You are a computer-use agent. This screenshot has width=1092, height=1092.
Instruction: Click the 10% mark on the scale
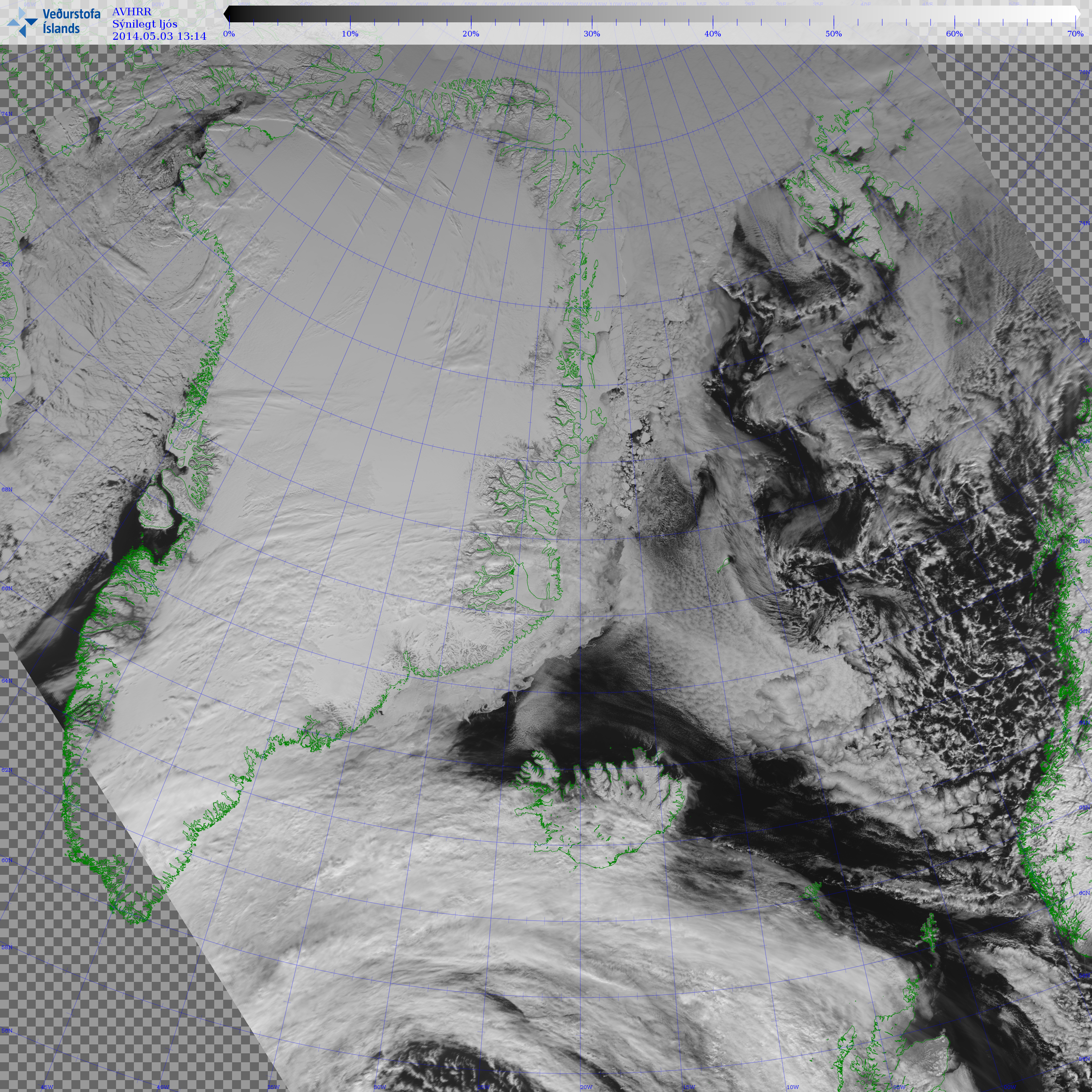coord(350,34)
